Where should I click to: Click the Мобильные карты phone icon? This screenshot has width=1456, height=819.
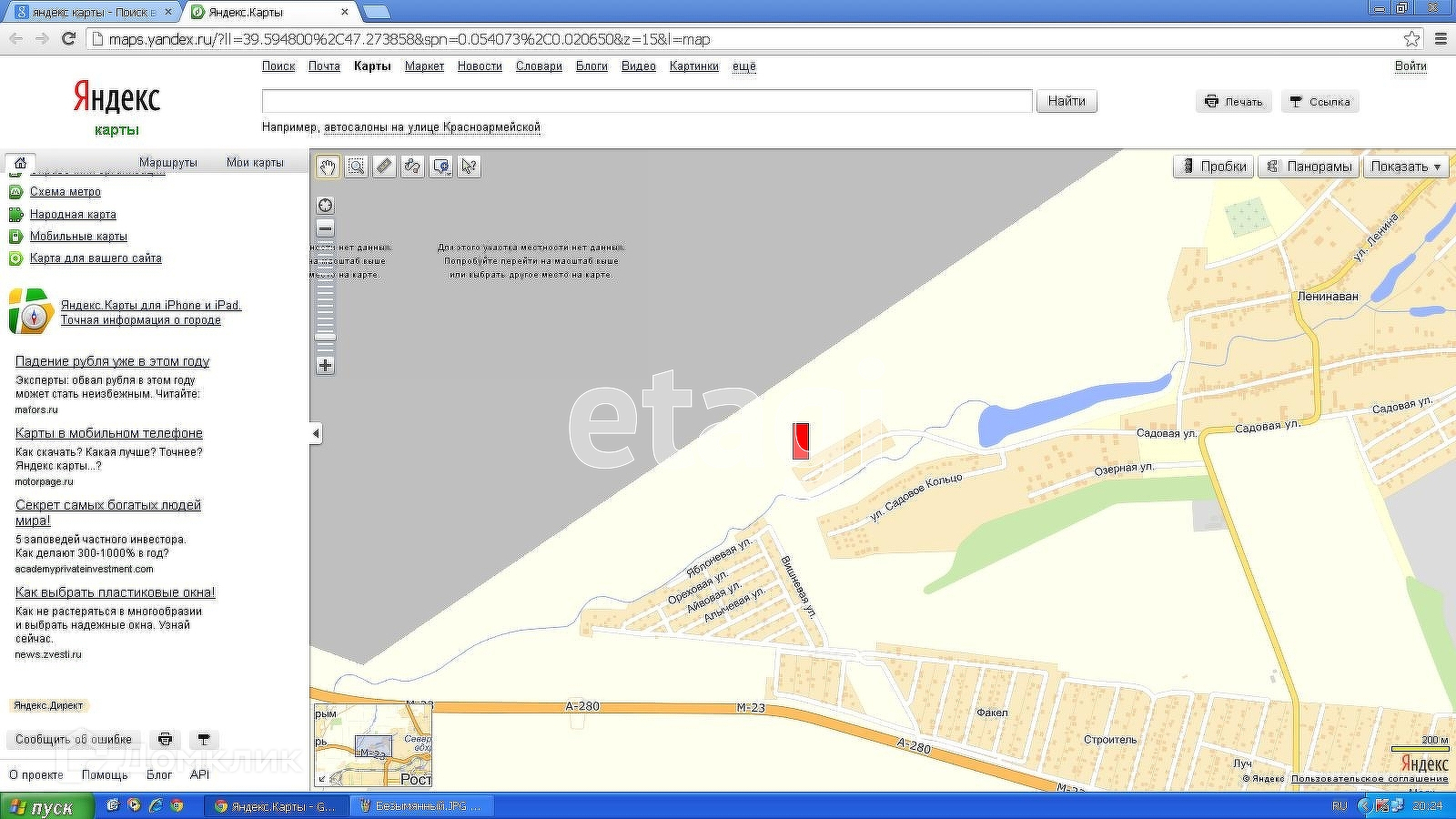pos(15,237)
